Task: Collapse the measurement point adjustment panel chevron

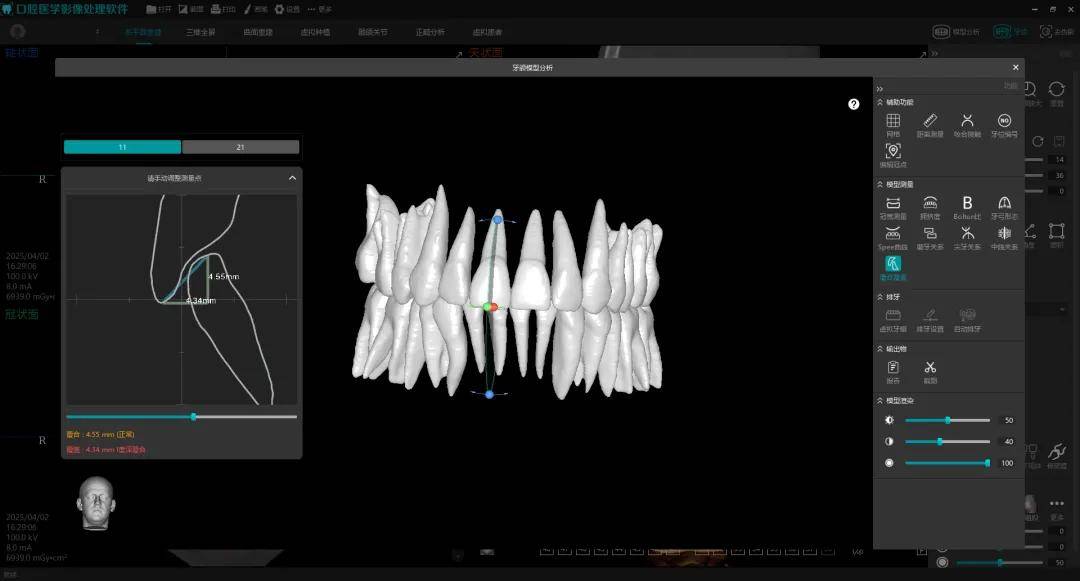Action: pyautogui.click(x=292, y=178)
